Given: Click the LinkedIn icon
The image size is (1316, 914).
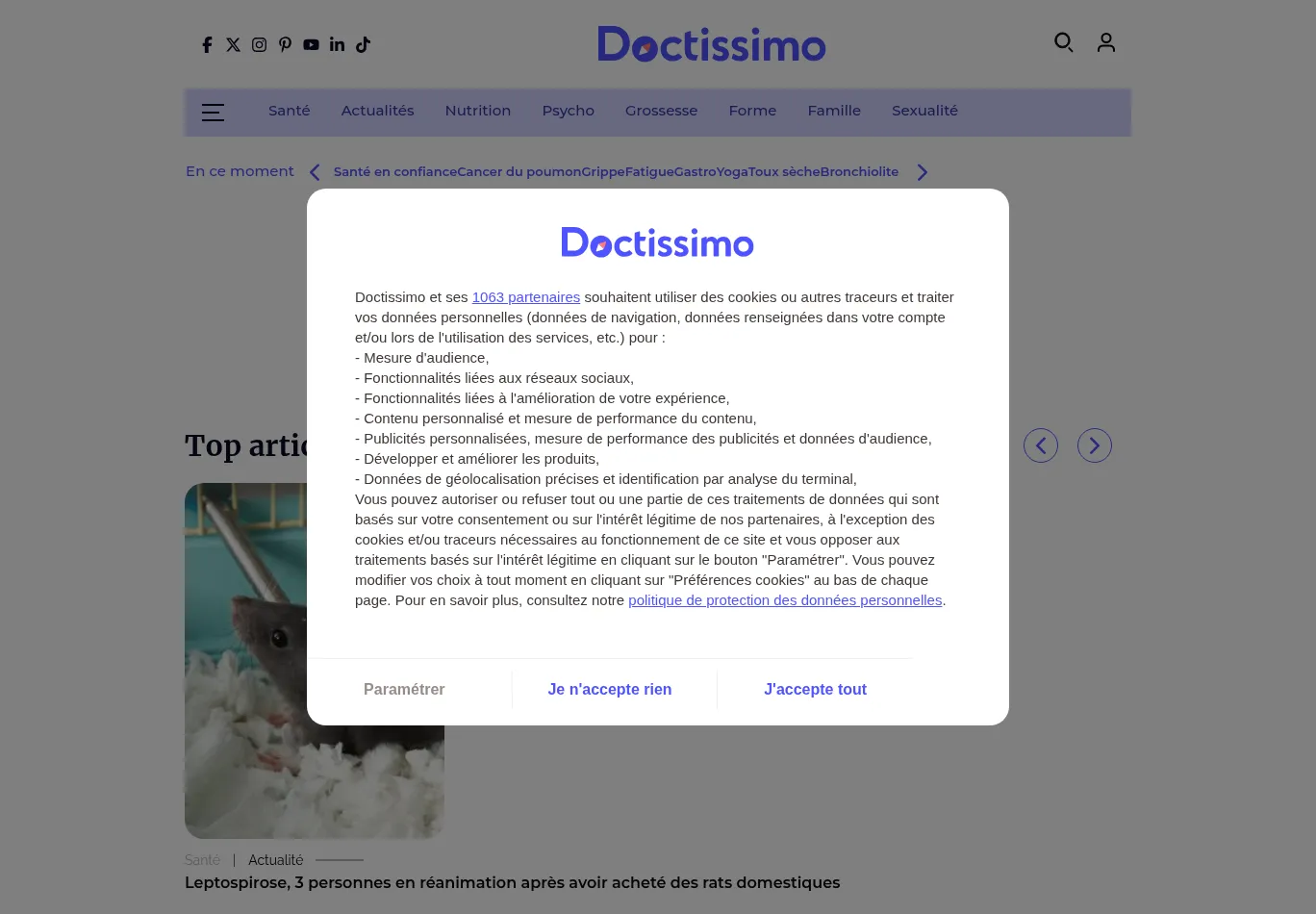Looking at the screenshot, I should tap(337, 45).
